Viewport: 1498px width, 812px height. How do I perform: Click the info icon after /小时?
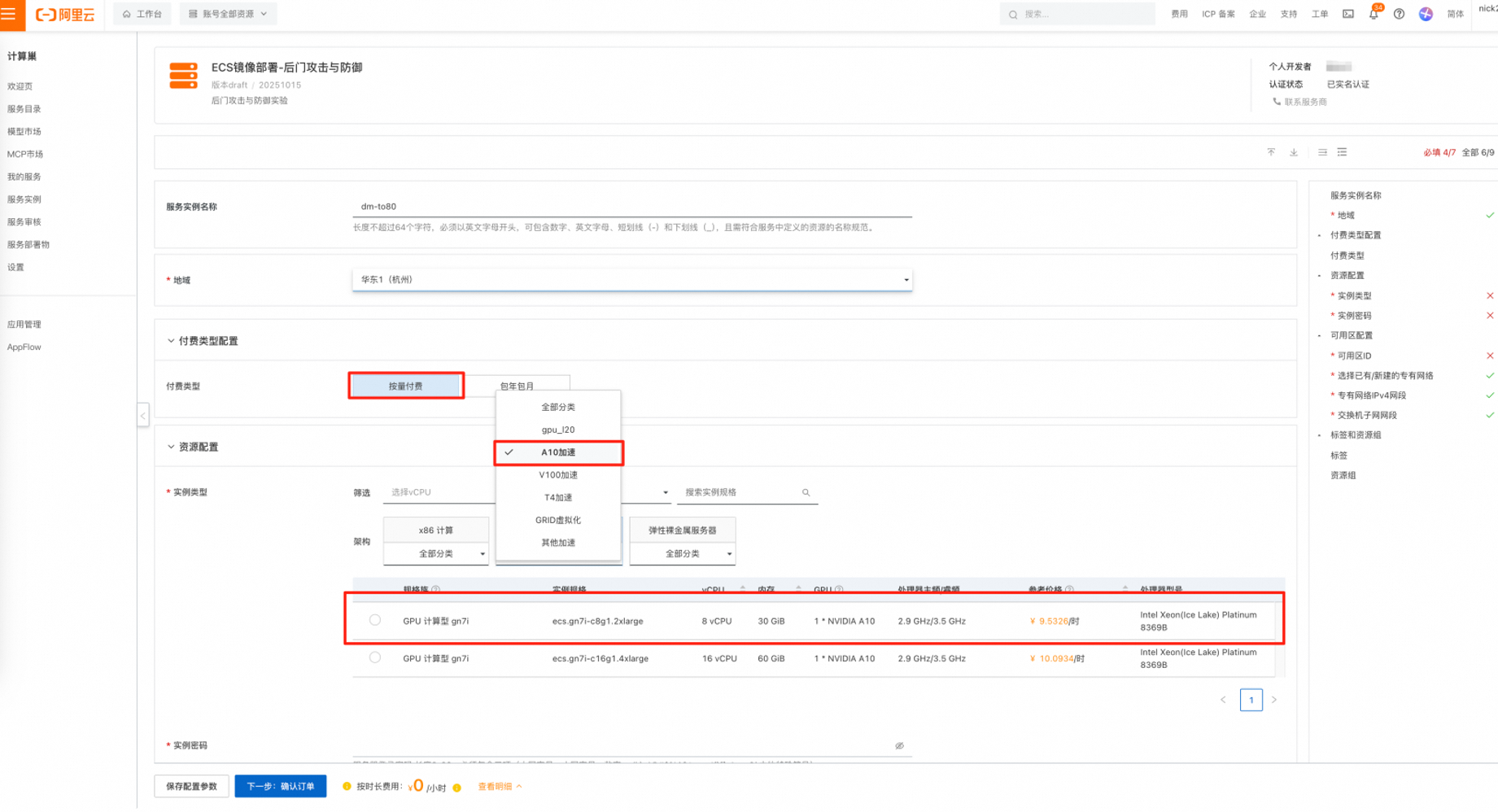tap(457, 788)
